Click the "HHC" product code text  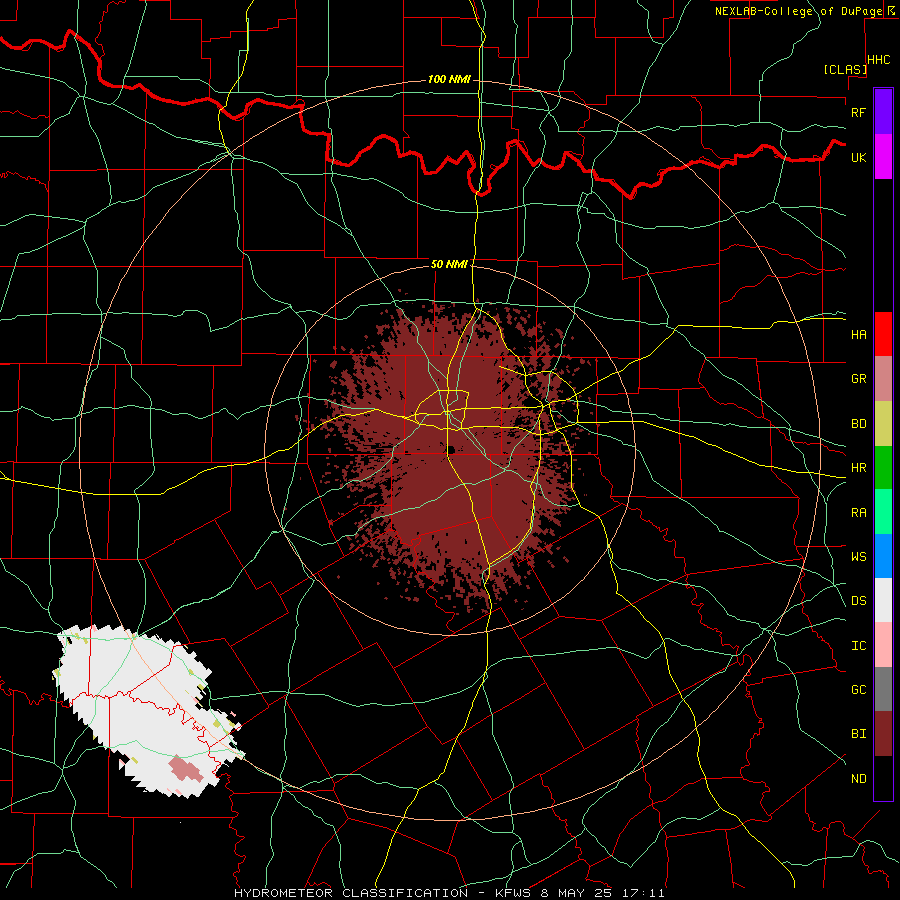click(x=879, y=60)
